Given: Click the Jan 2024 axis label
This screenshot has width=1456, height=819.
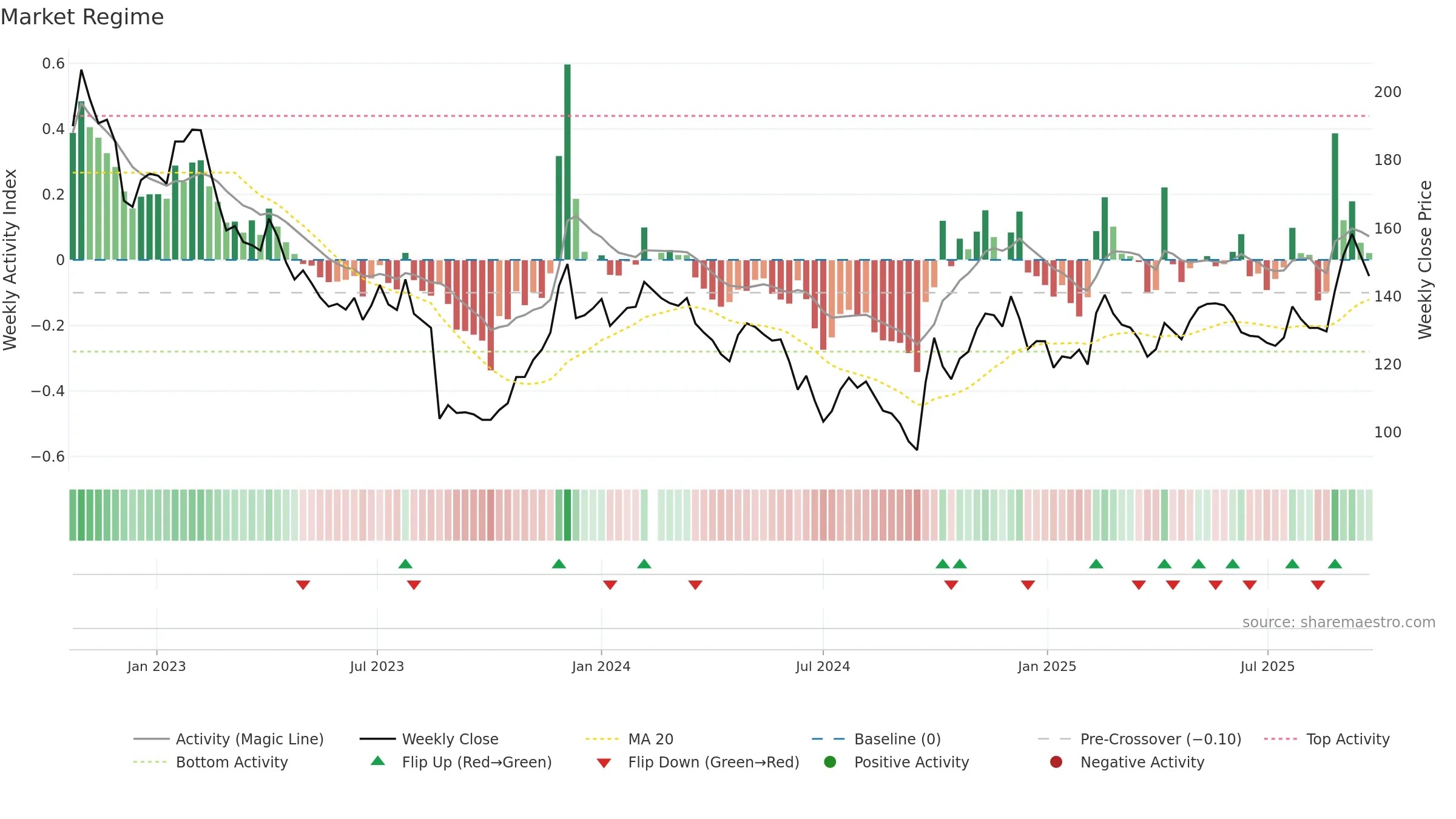Looking at the screenshot, I should tap(601, 666).
